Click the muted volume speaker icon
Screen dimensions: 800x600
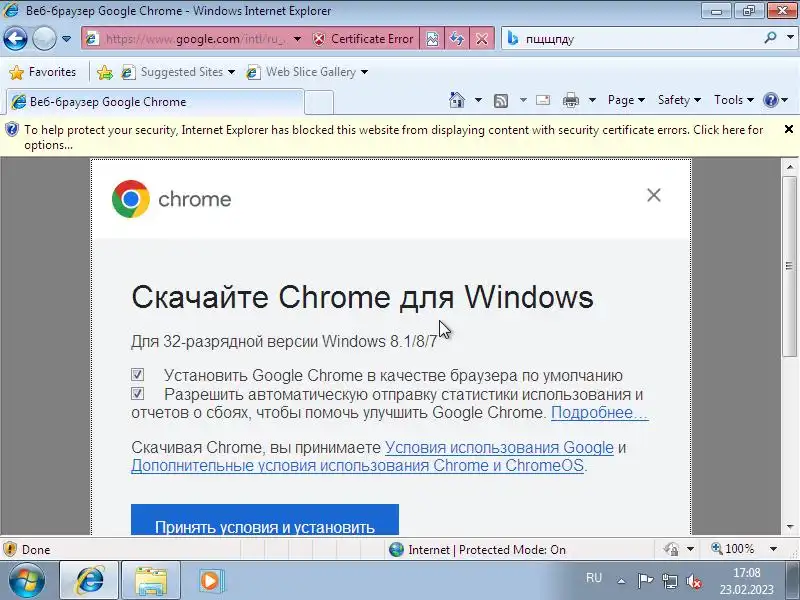694,581
